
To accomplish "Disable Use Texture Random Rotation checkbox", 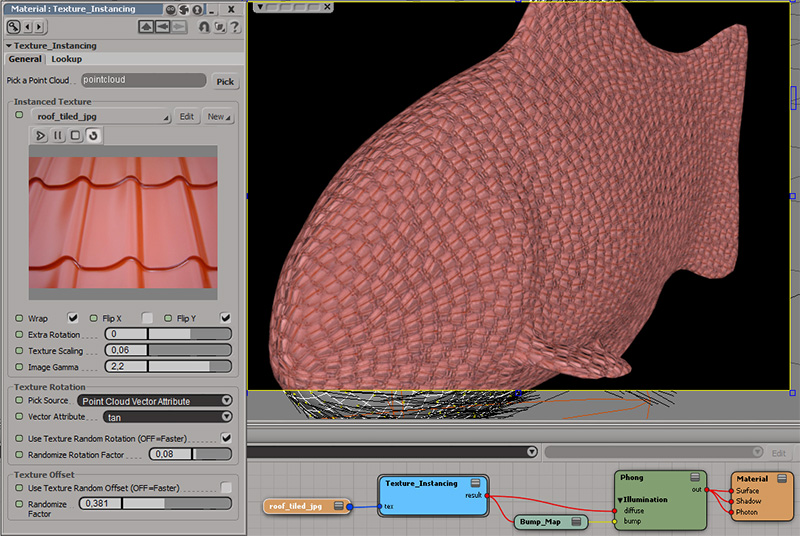I will pyautogui.click(x=226, y=438).
